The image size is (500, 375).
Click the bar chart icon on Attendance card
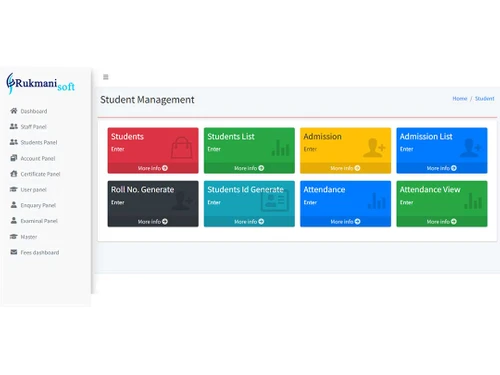(377, 201)
